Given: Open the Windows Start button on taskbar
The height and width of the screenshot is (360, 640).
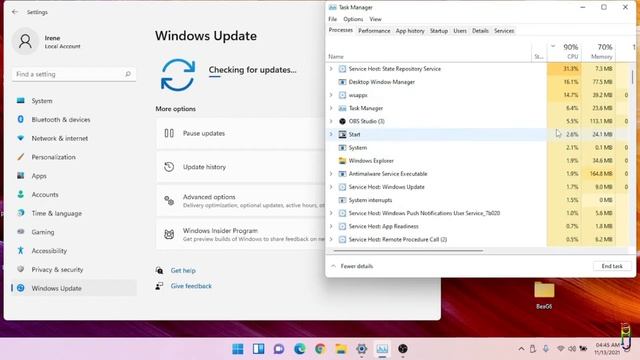Looking at the screenshot, I should pyautogui.click(x=238, y=349).
